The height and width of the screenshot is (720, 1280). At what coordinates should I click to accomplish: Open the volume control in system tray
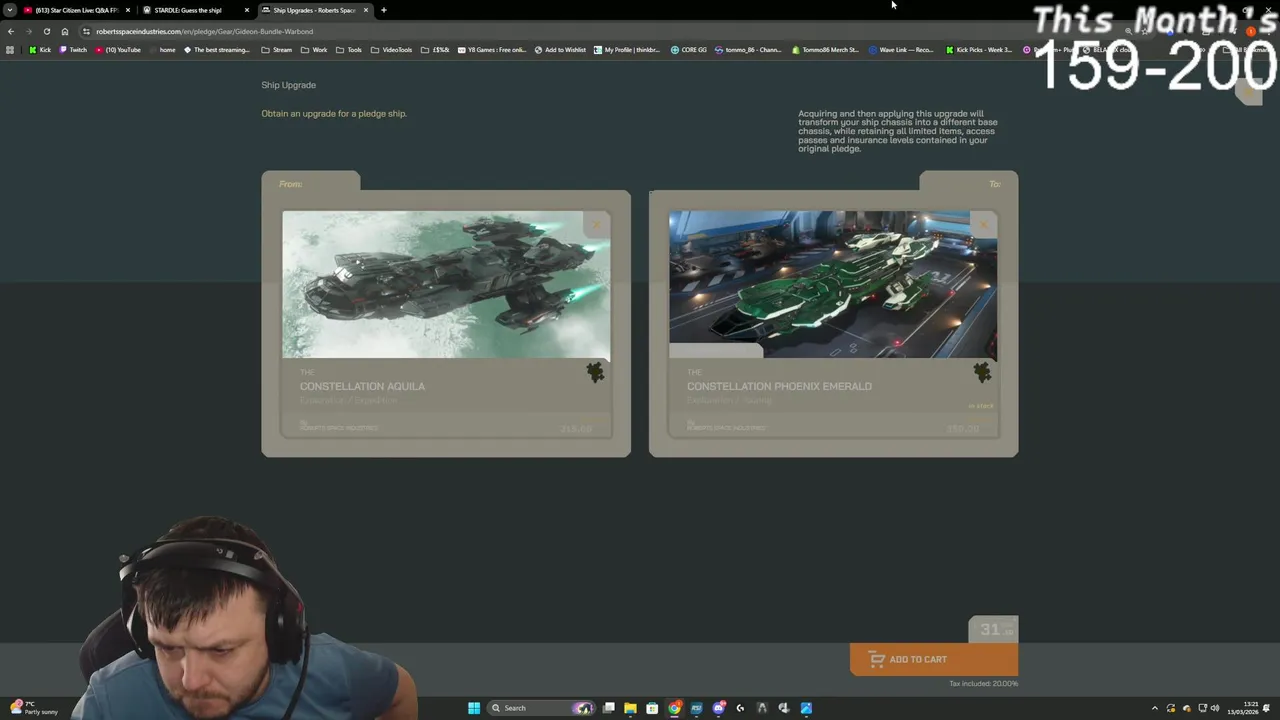coord(1215,708)
